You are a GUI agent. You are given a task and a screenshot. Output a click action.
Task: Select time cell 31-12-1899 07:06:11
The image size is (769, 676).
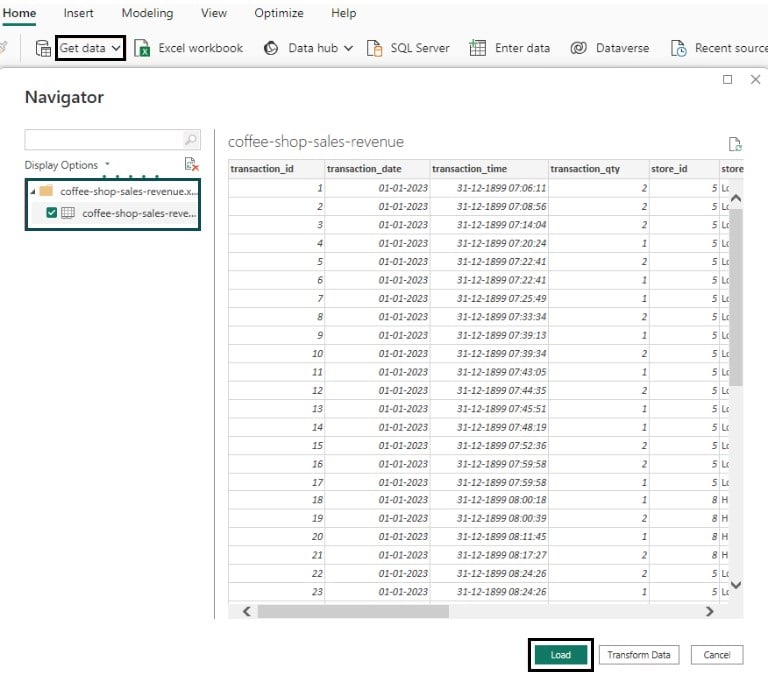pos(489,188)
